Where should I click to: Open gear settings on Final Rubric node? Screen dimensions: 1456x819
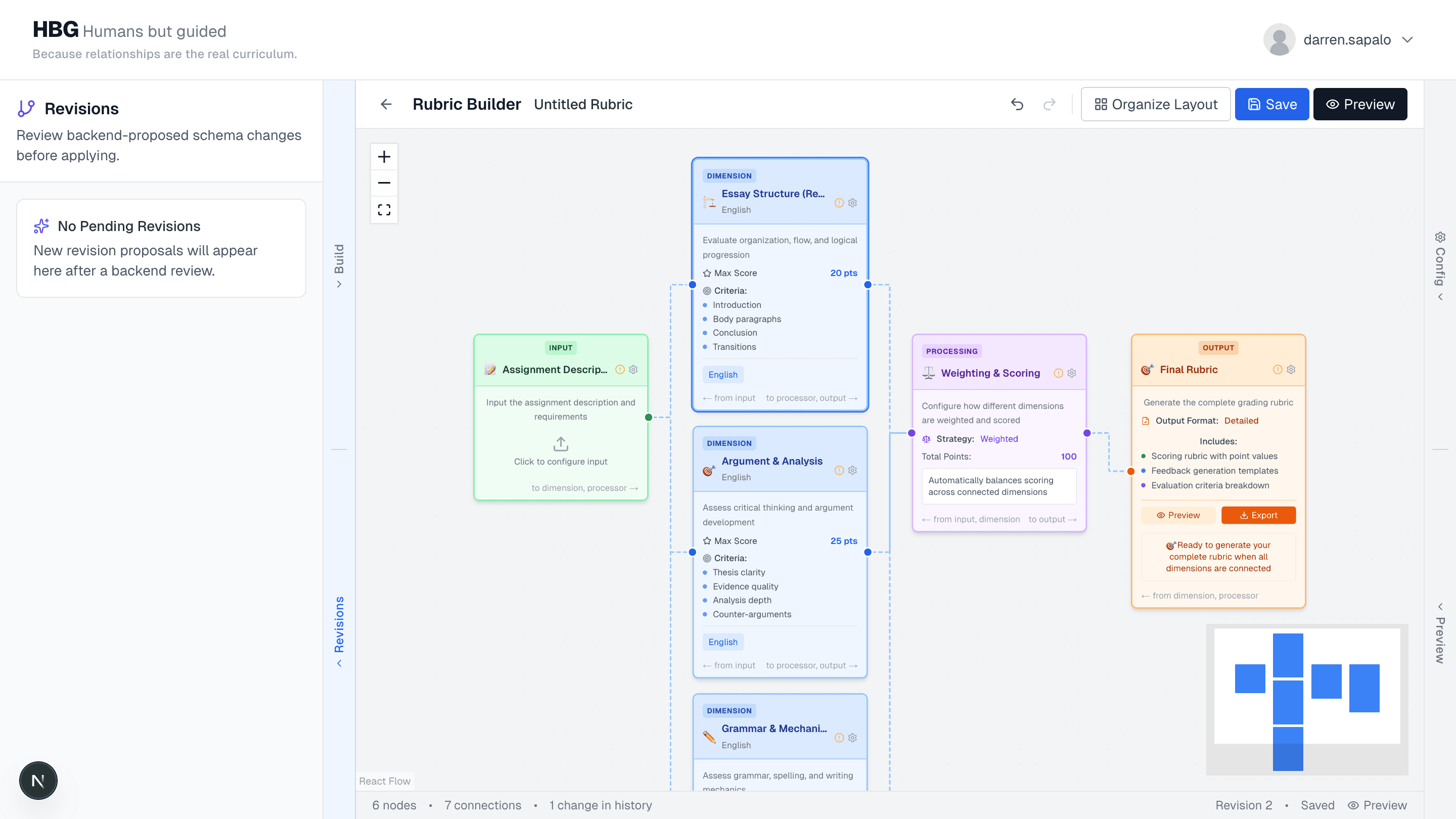[x=1291, y=369]
